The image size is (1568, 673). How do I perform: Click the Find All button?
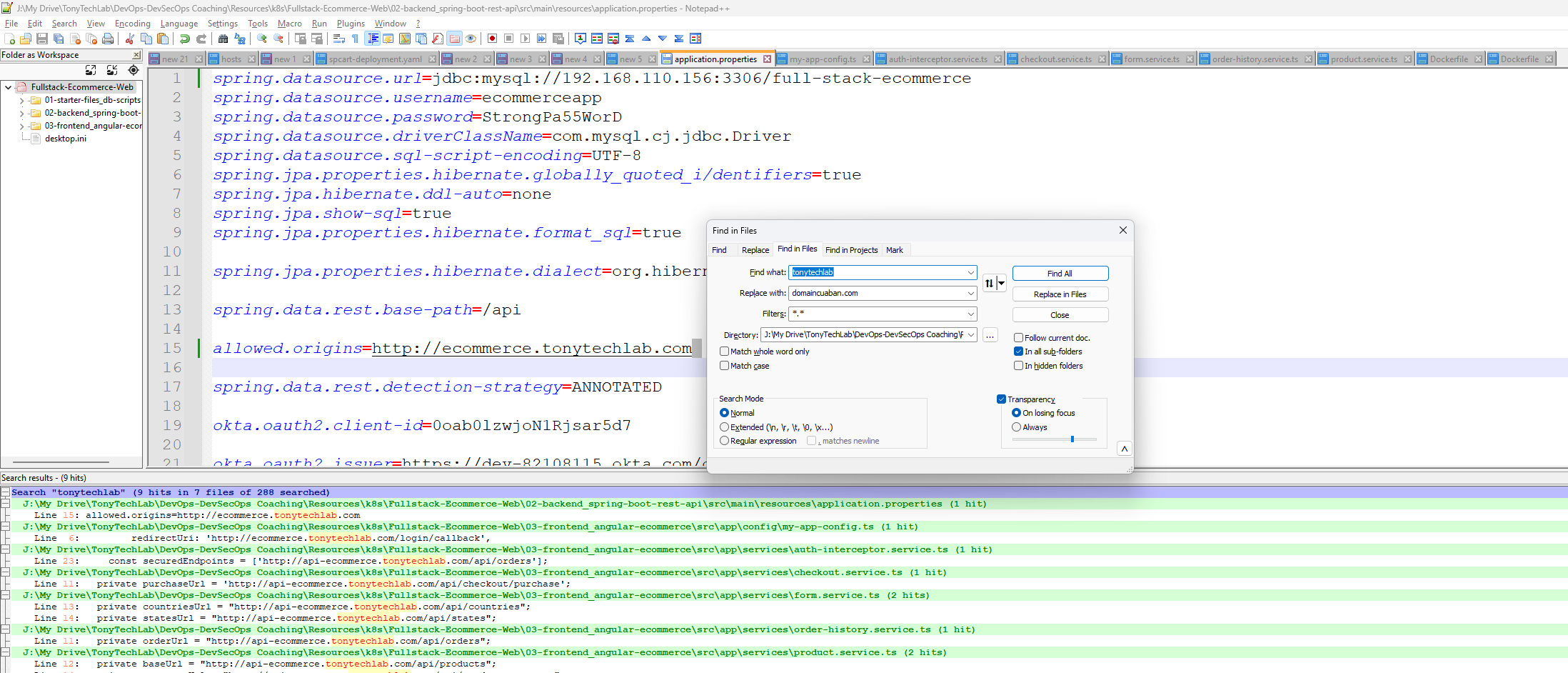(x=1060, y=274)
